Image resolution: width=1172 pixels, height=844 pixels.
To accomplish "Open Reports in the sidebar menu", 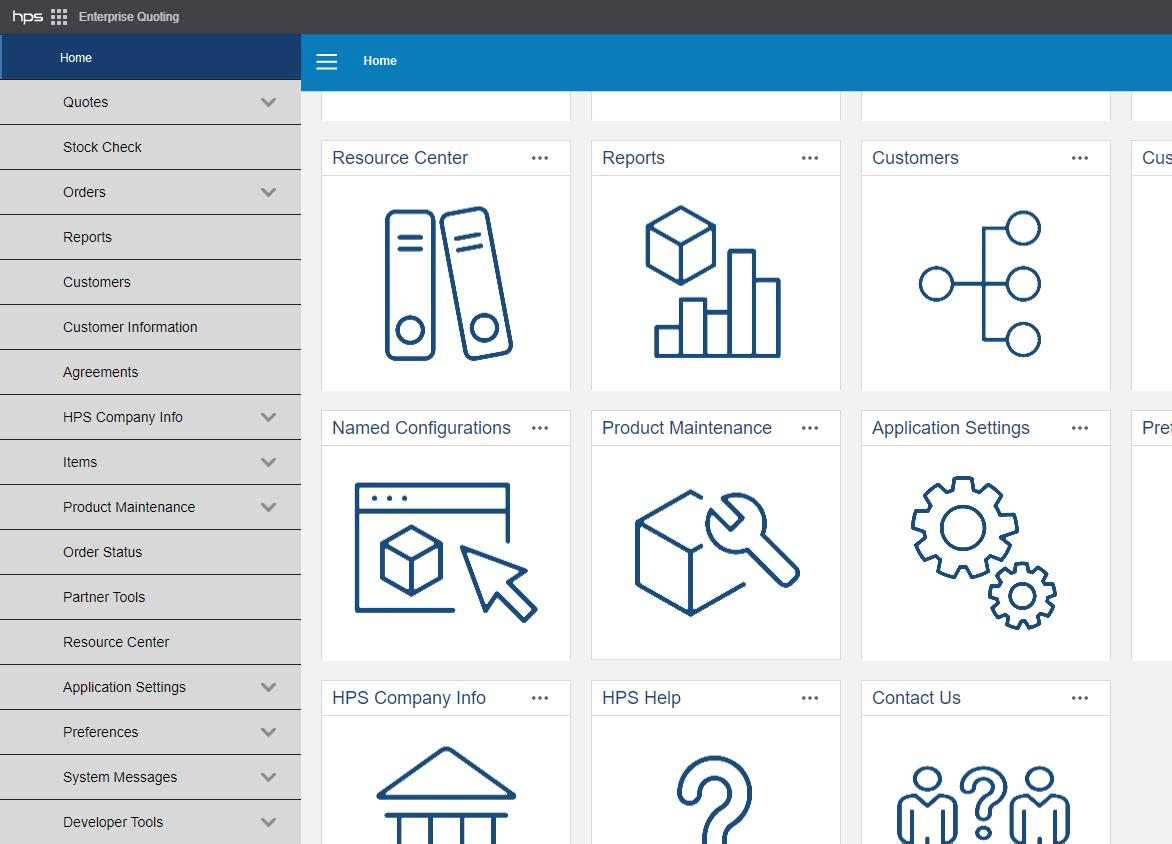I will click(x=150, y=237).
